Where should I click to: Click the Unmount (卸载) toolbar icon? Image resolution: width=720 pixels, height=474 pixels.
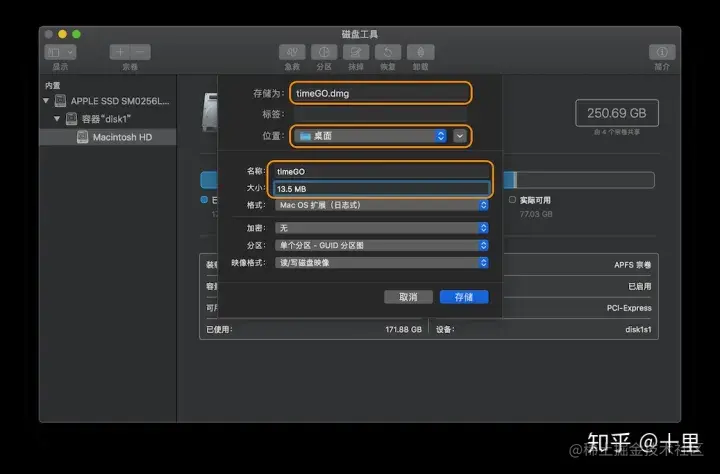coord(420,52)
